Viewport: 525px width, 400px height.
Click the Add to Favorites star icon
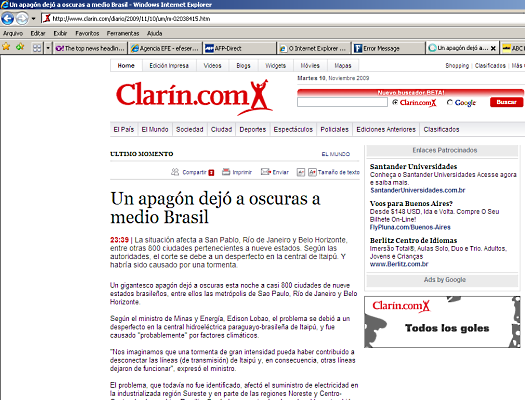tap(20, 47)
